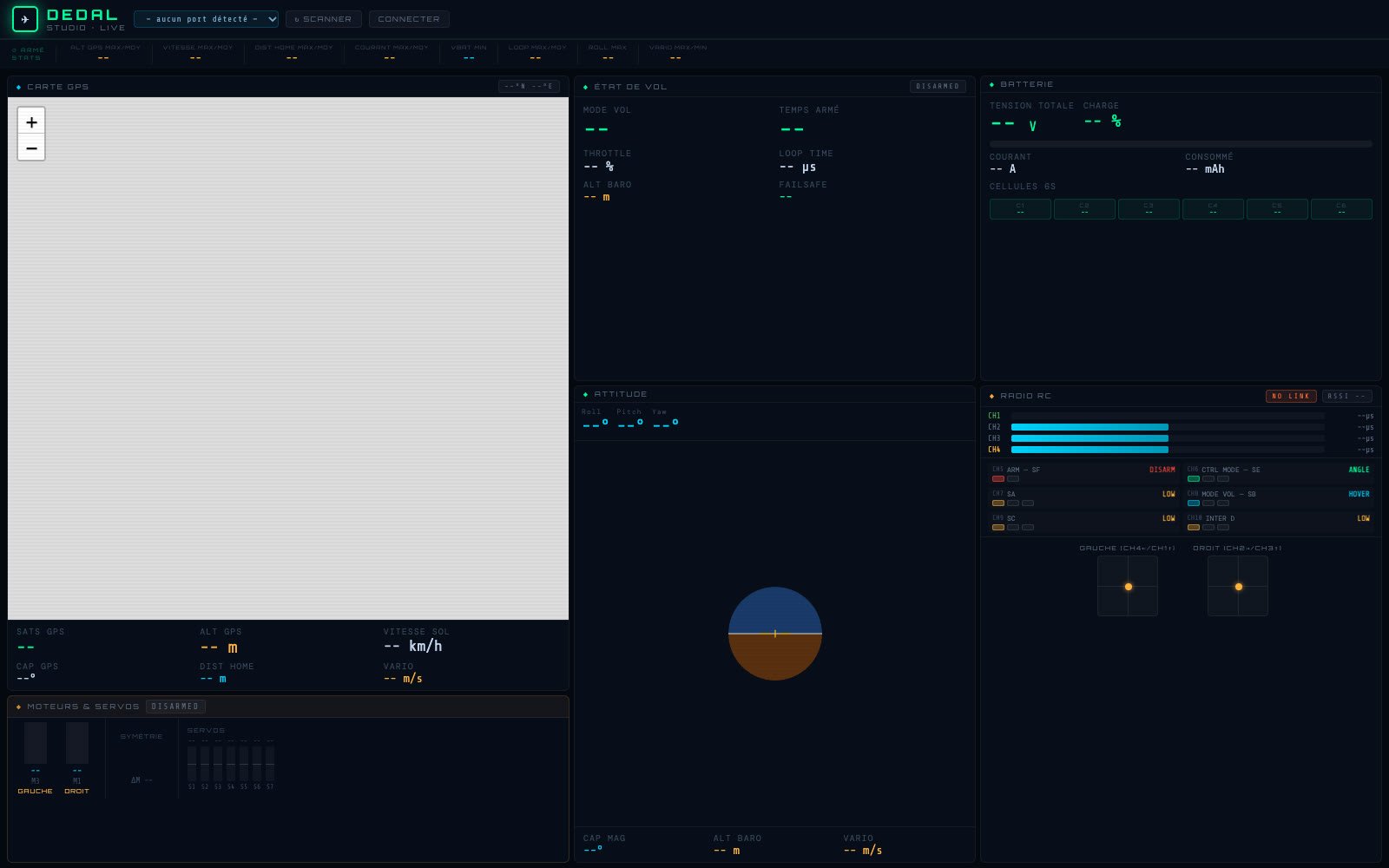Image resolution: width=1389 pixels, height=868 pixels.
Task: Click the M3 GAUCHE motor gauge
Action: pyautogui.click(x=36, y=743)
